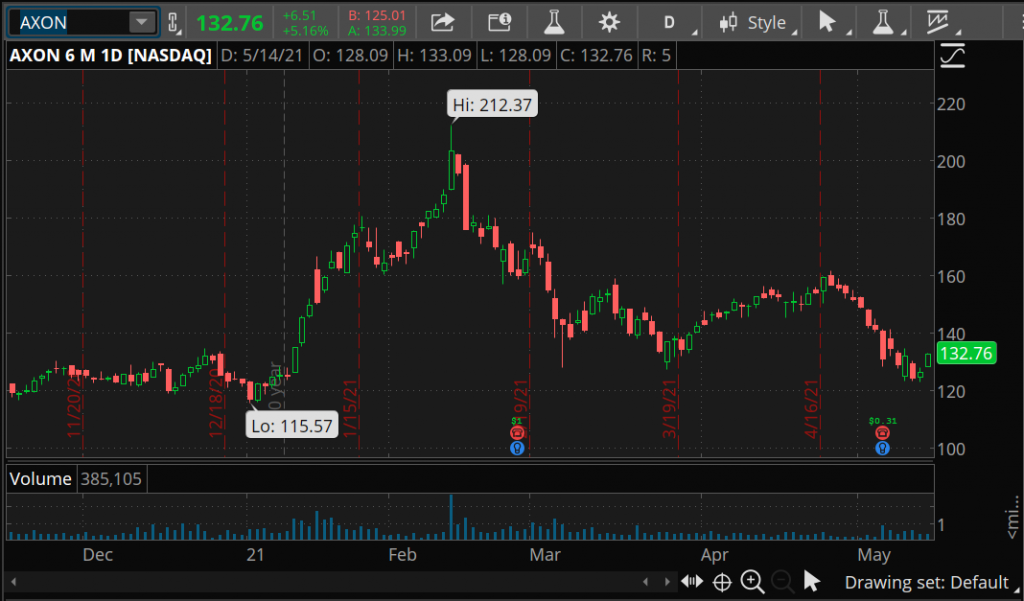Screen dimensions: 1024x601
Task: Click the March blue lightbulb event icon
Action: coord(517,448)
